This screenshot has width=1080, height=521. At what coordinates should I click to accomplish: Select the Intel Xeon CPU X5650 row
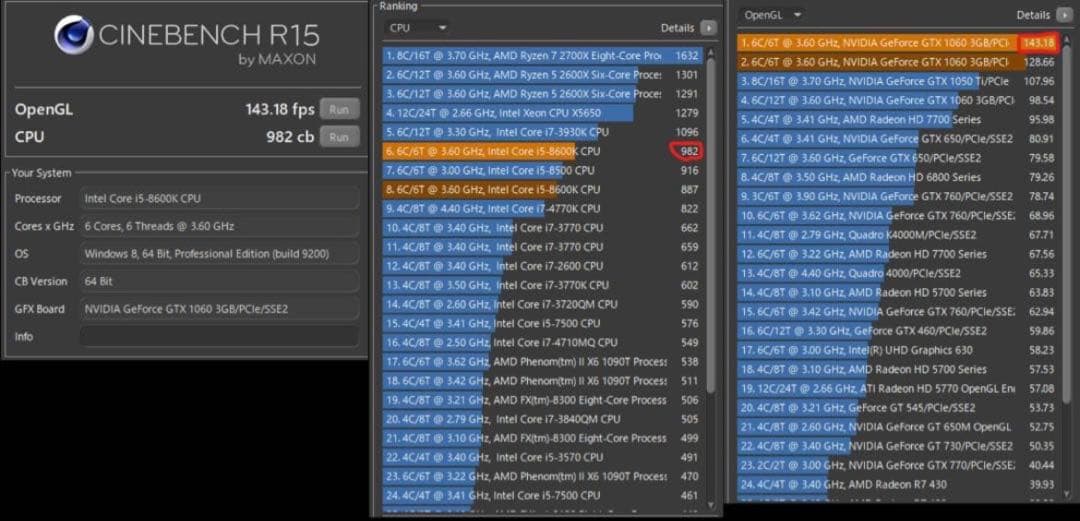point(543,113)
